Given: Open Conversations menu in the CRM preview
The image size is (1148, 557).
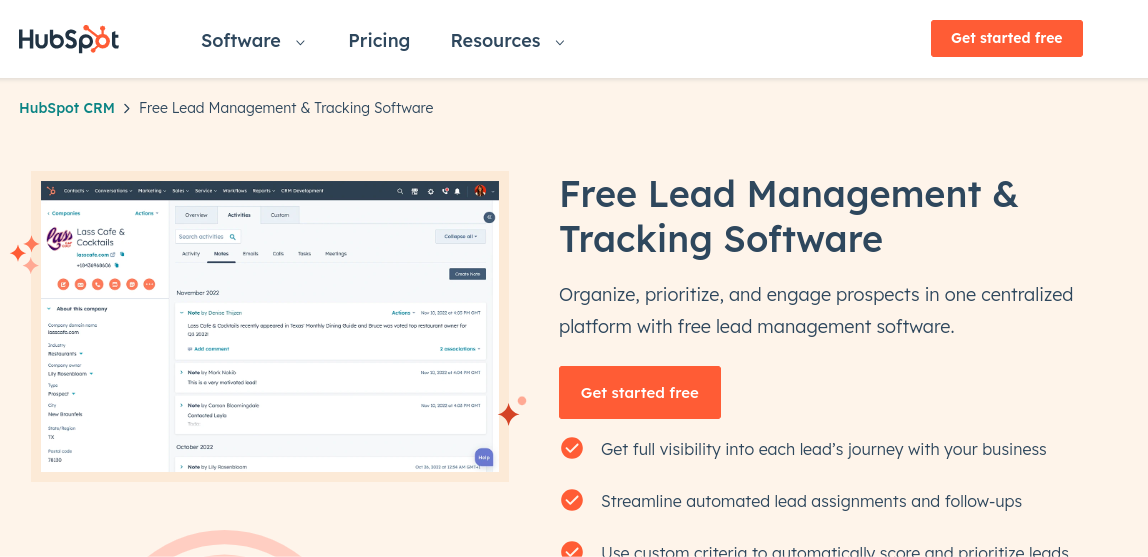Looking at the screenshot, I should point(113,191).
